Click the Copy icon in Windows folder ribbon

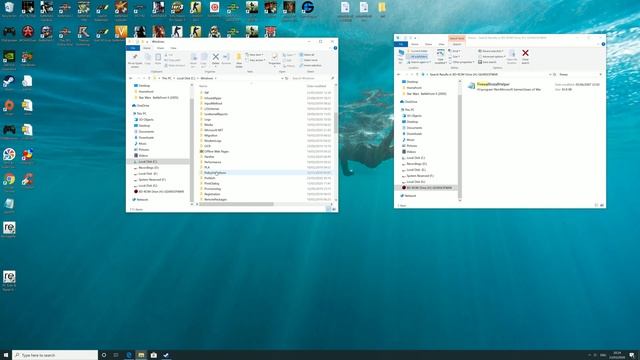click(x=148, y=60)
